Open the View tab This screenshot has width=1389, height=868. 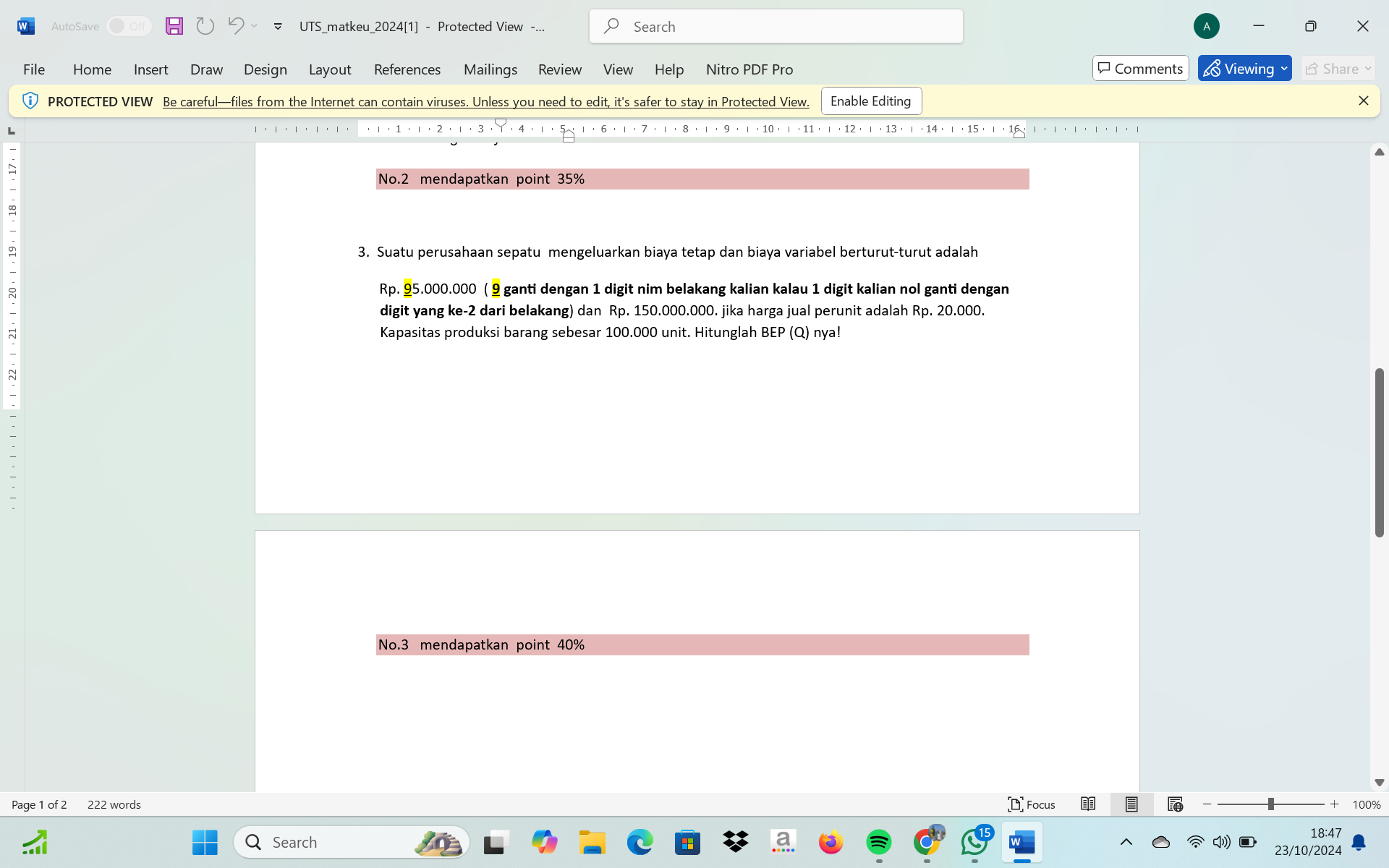tap(618, 69)
